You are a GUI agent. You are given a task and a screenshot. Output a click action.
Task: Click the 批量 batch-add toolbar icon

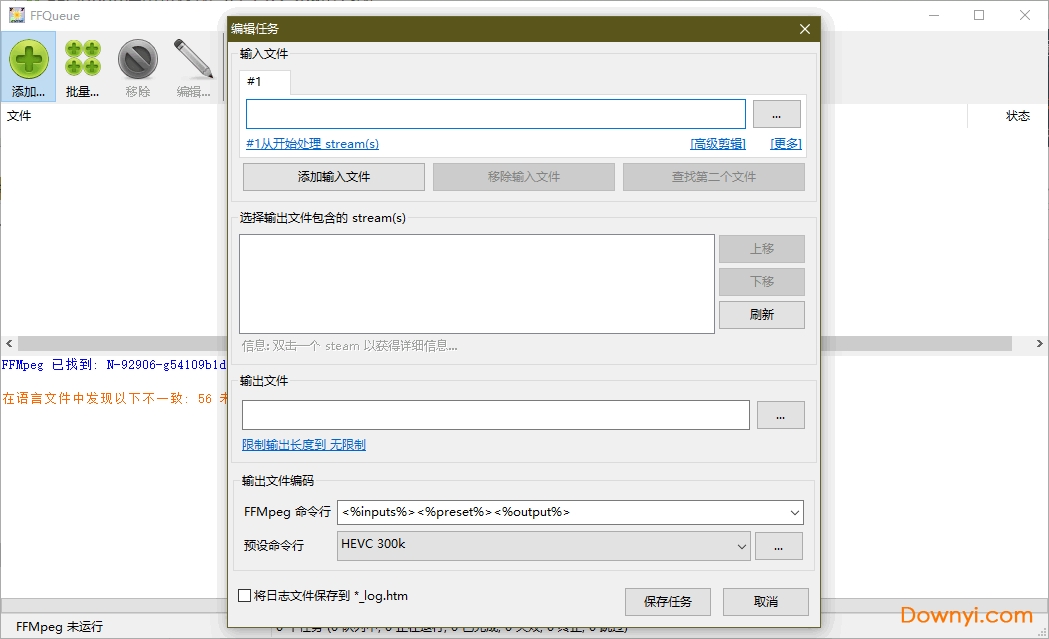click(x=82, y=67)
